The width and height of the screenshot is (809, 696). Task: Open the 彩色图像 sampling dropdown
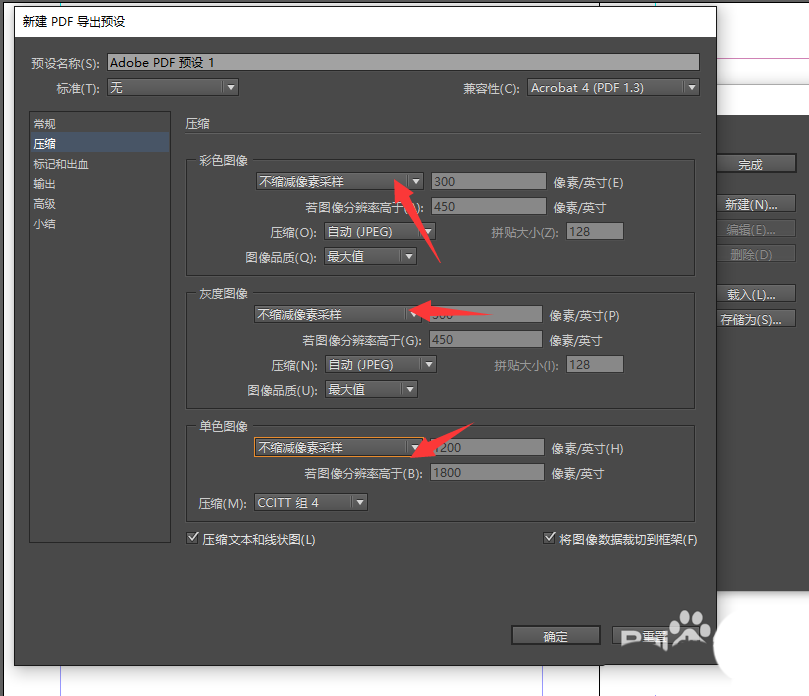point(339,182)
